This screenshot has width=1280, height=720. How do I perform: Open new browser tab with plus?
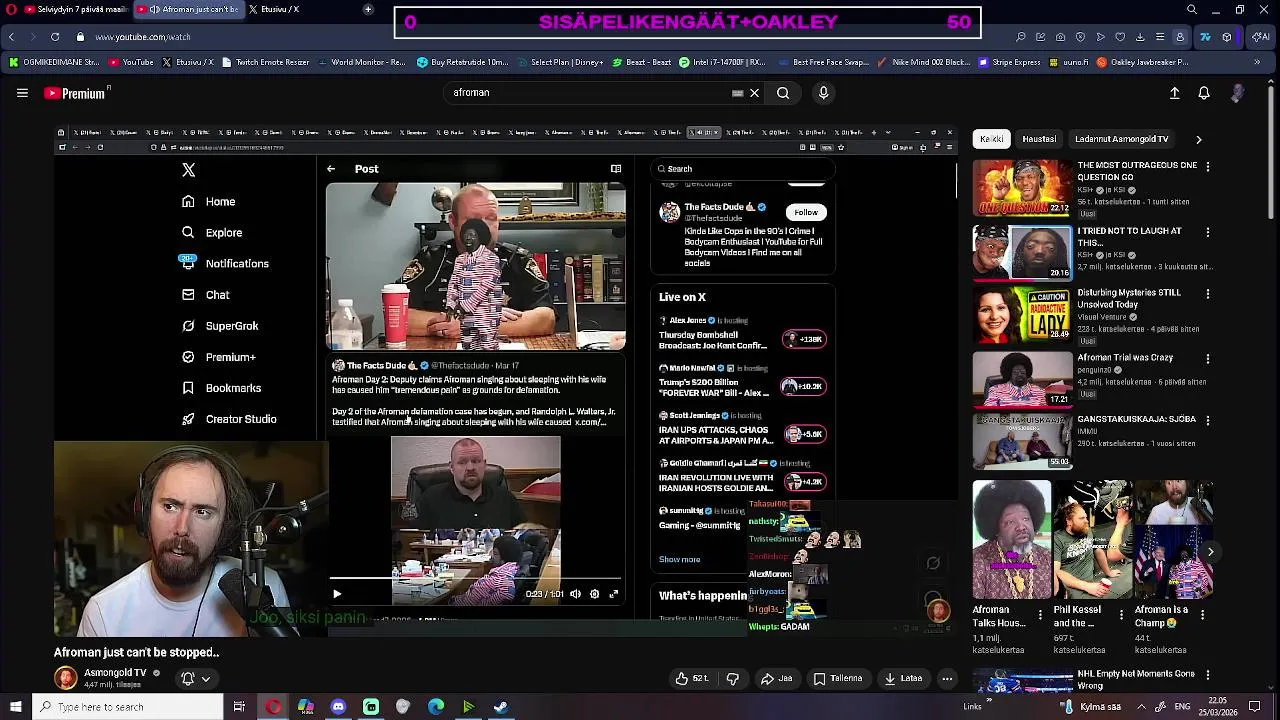[x=368, y=9]
